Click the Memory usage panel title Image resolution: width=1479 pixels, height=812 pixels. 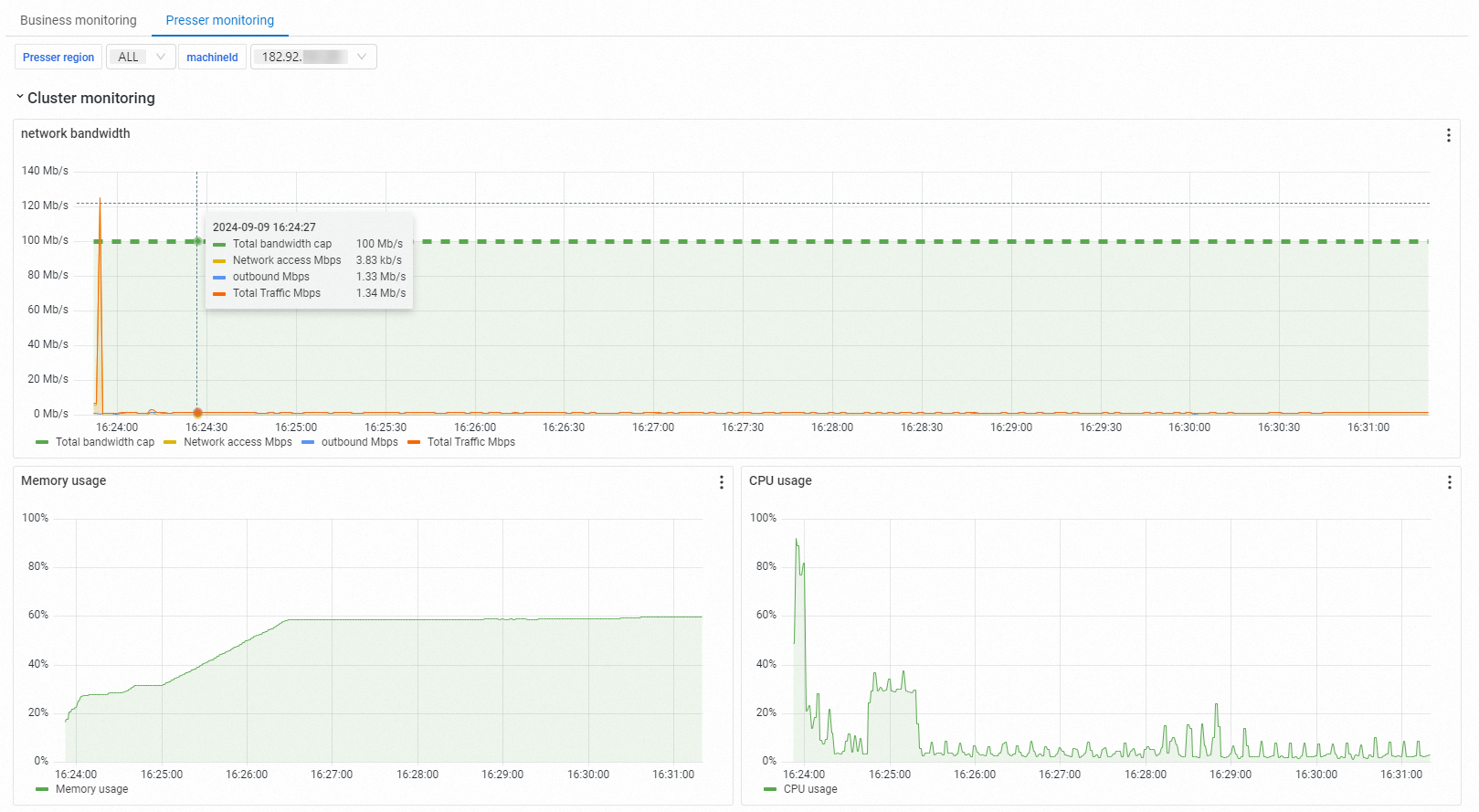pyautogui.click(x=64, y=480)
